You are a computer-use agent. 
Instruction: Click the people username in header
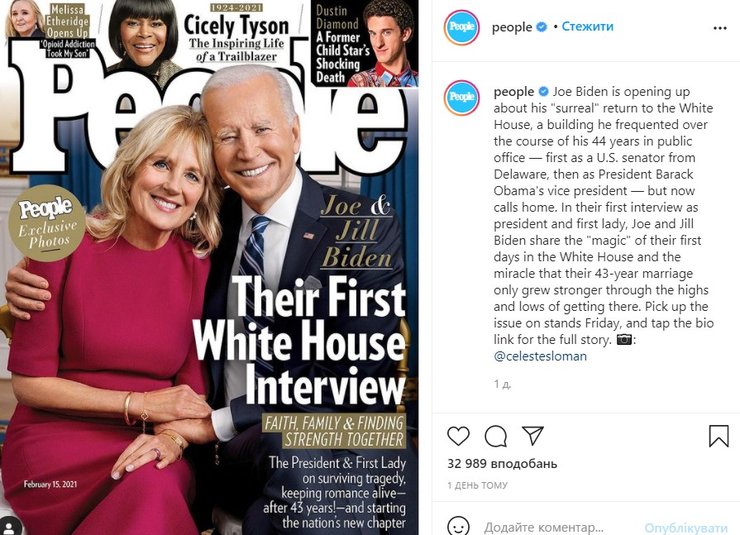(x=512, y=27)
